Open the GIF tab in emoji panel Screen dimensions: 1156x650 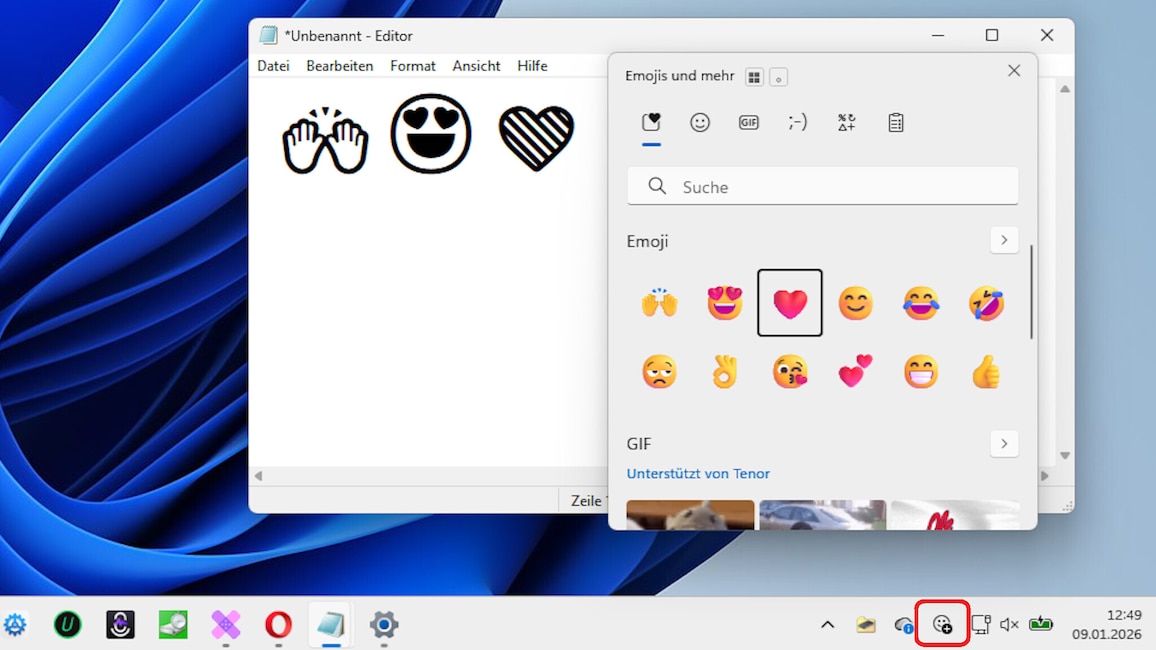(x=748, y=122)
